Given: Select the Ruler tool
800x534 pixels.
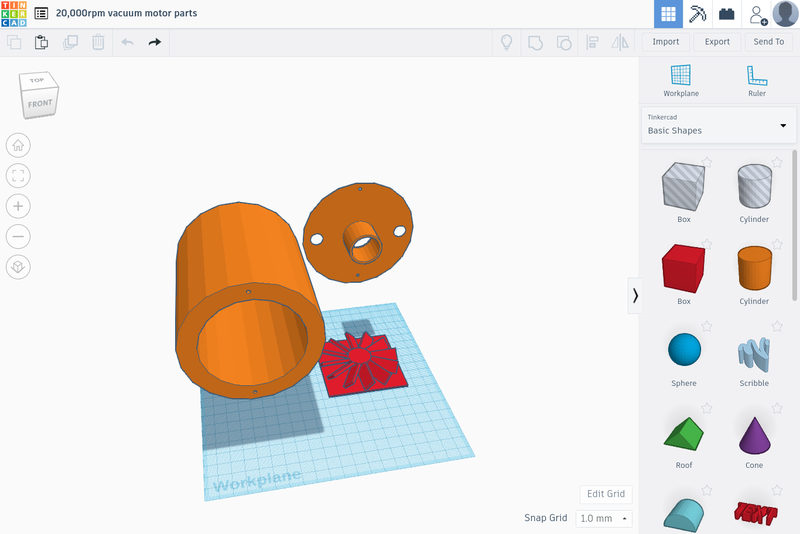Looking at the screenshot, I should (757, 80).
